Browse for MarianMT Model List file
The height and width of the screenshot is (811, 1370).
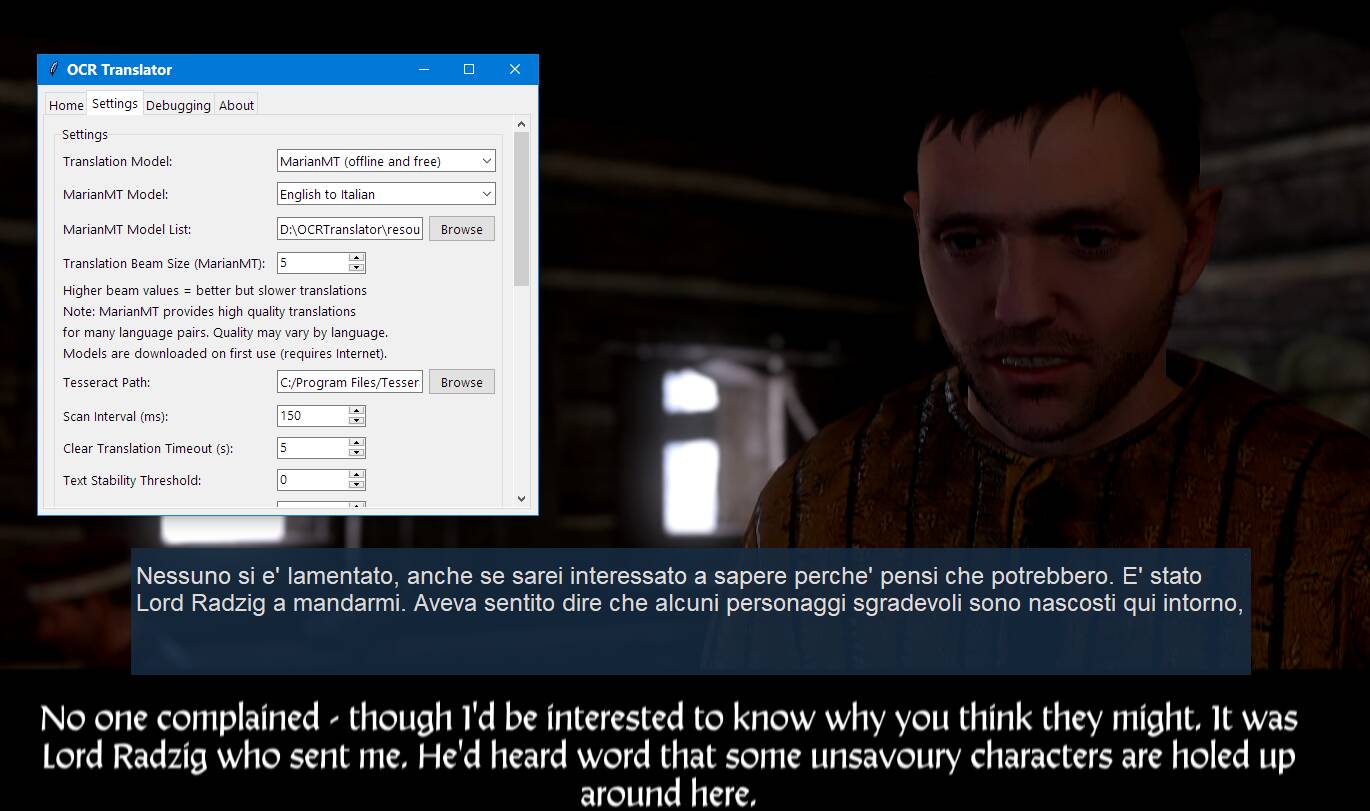pos(462,229)
